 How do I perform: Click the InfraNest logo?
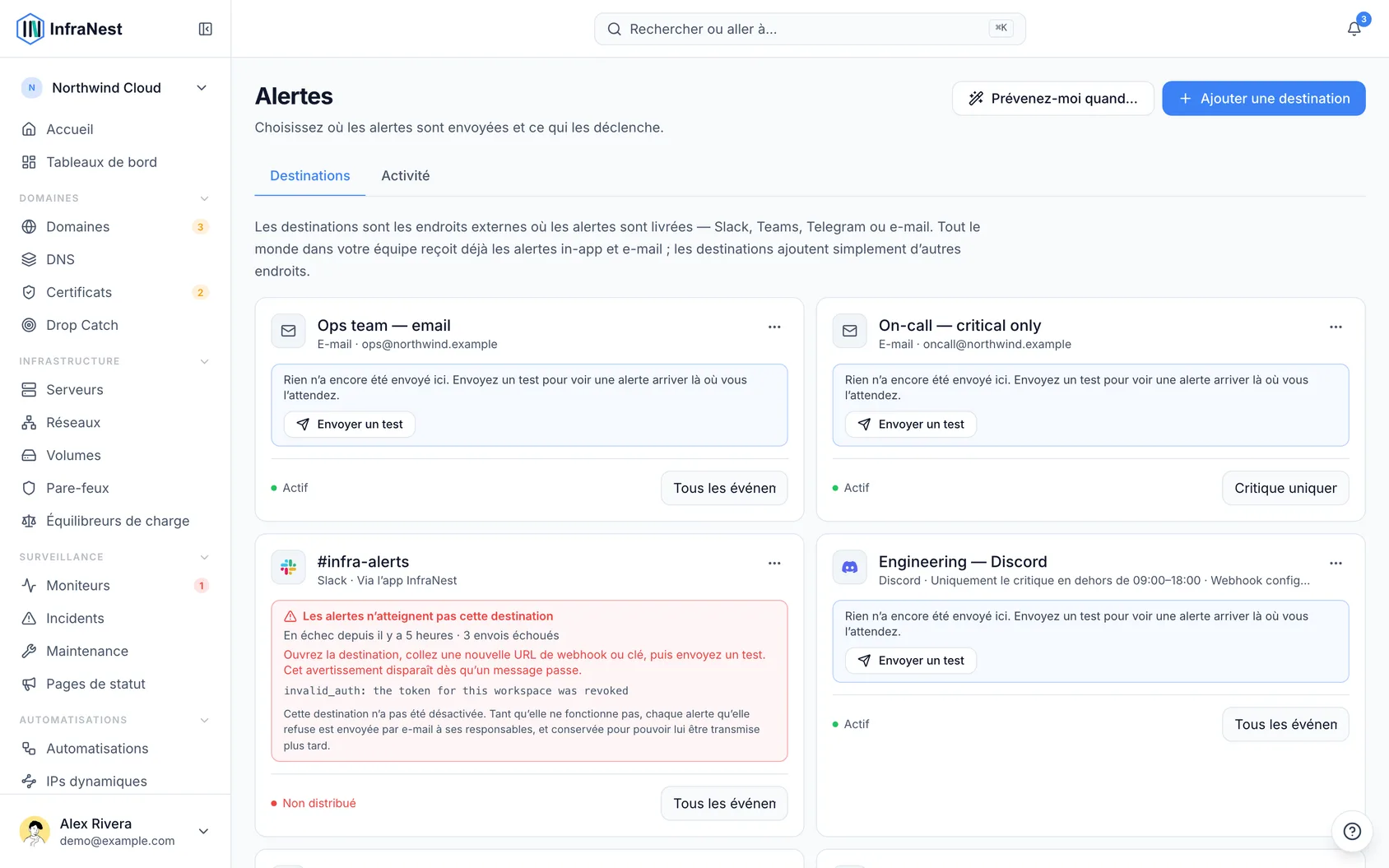pyautogui.click(x=69, y=29)
